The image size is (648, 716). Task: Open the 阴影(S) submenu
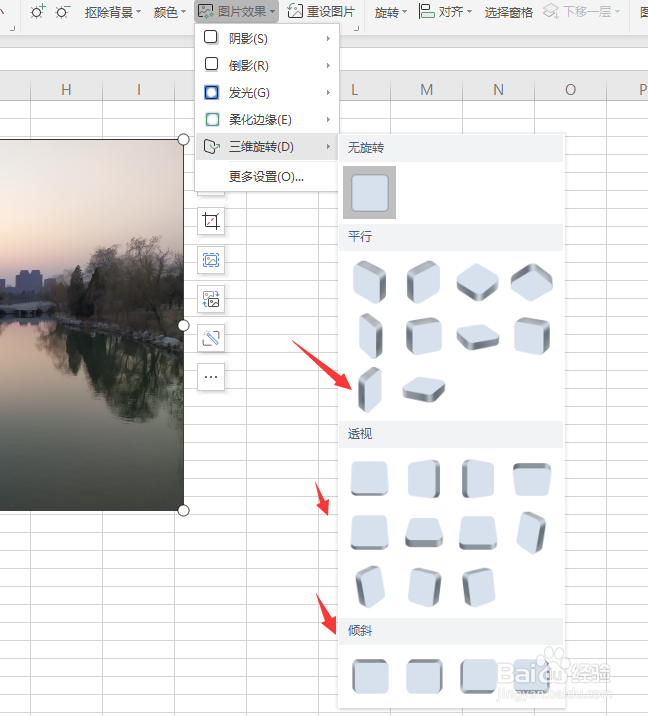coord(267,38)
